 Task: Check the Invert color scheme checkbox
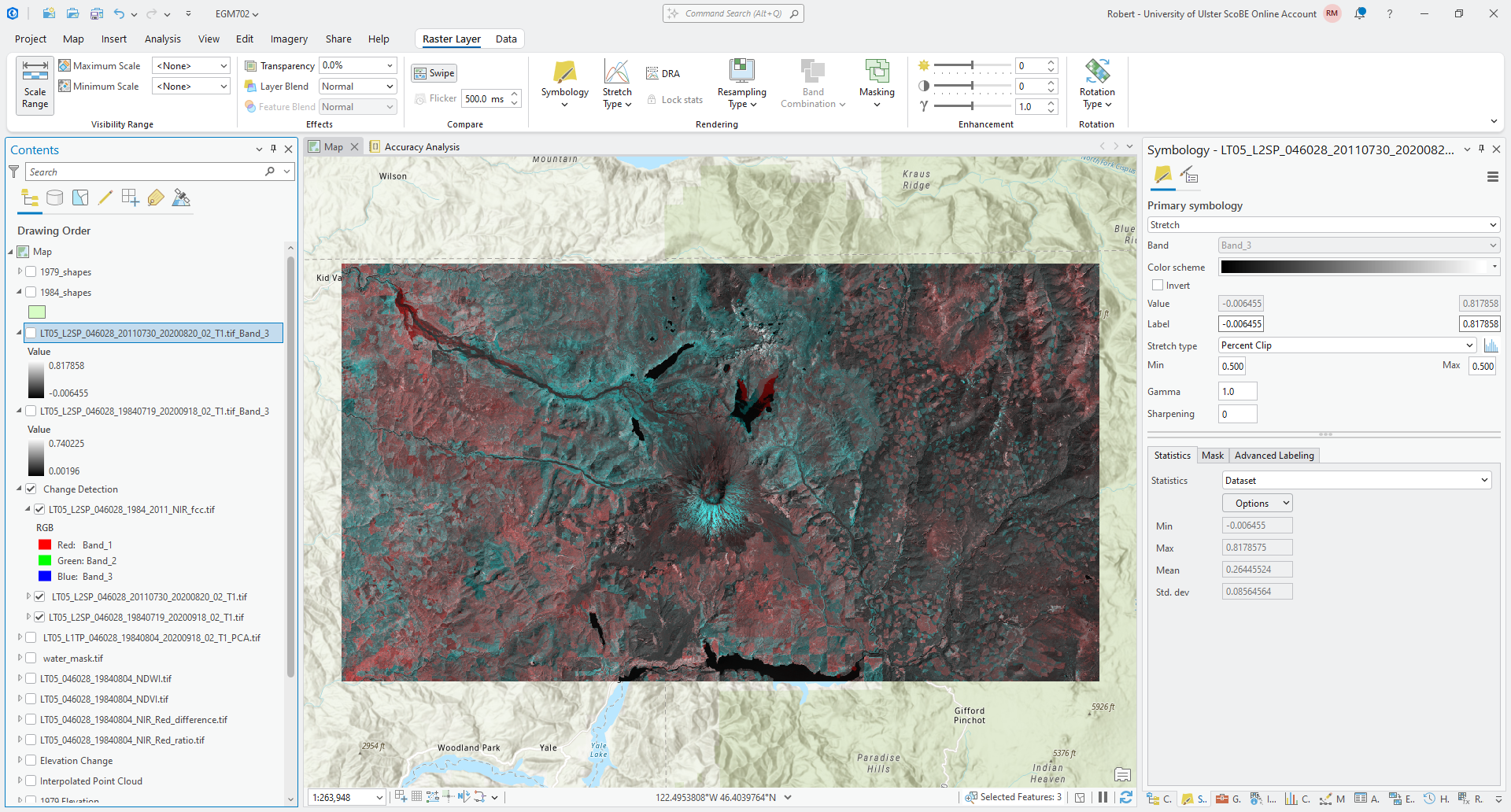[x=1158, y=286]
